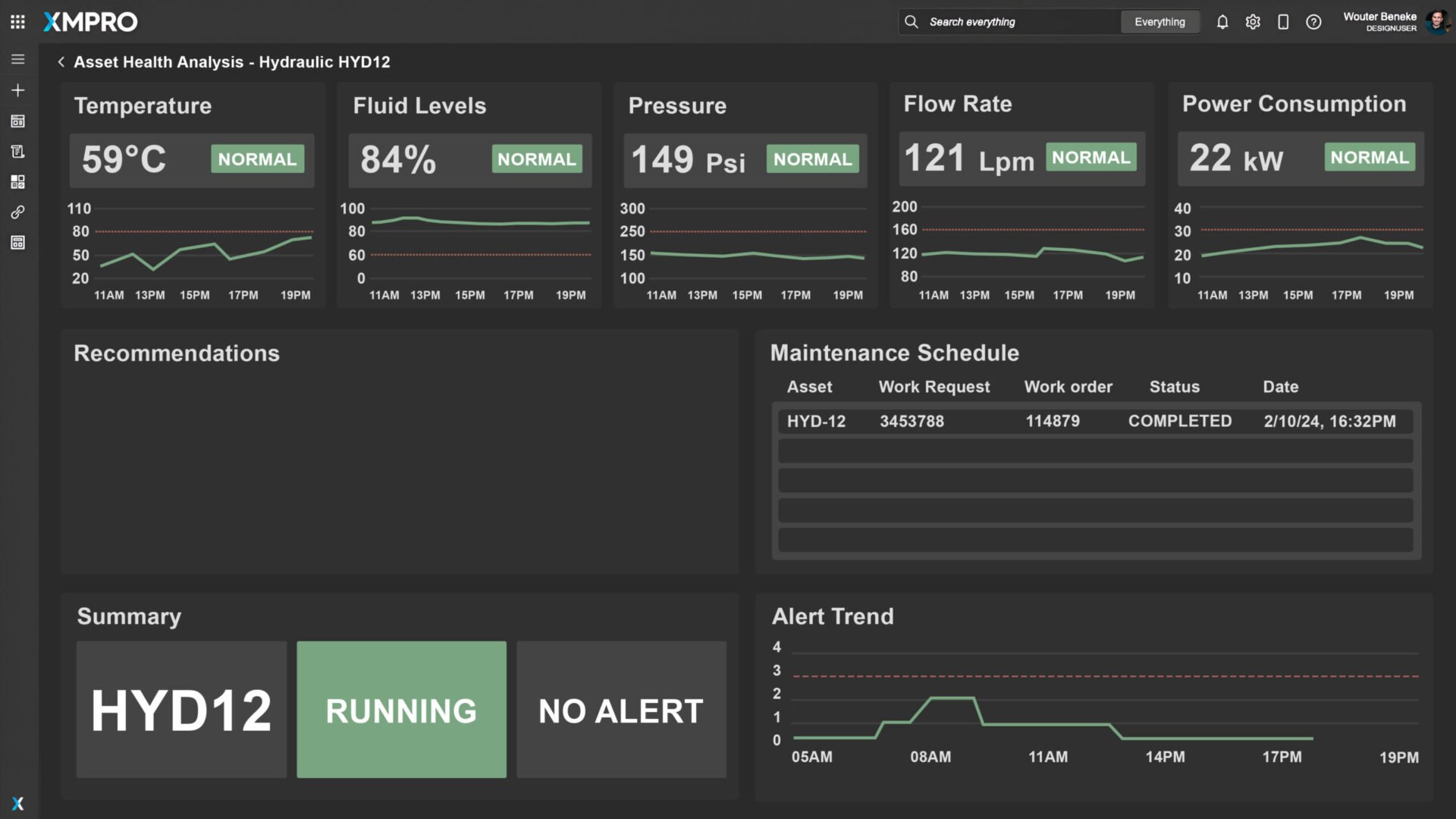Expand the hamburger sidebar menu
The height and width of the screenshot is (819, 1456).
(x=17, y=59)
